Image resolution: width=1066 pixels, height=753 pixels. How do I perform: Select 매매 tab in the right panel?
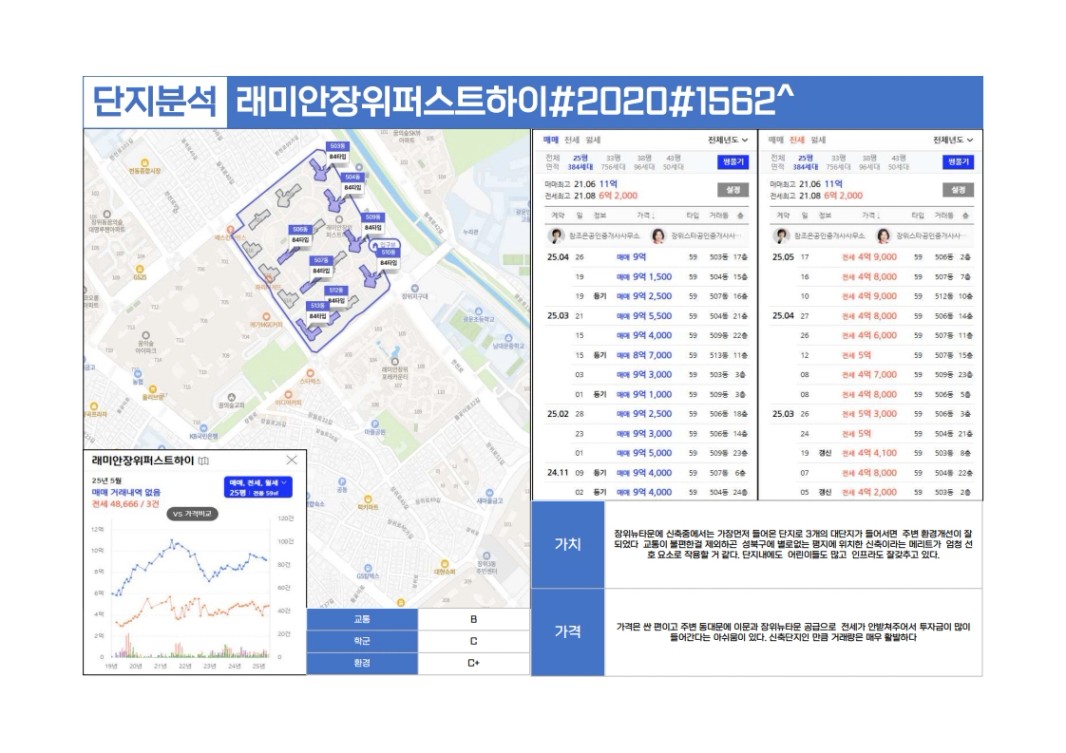776,140
